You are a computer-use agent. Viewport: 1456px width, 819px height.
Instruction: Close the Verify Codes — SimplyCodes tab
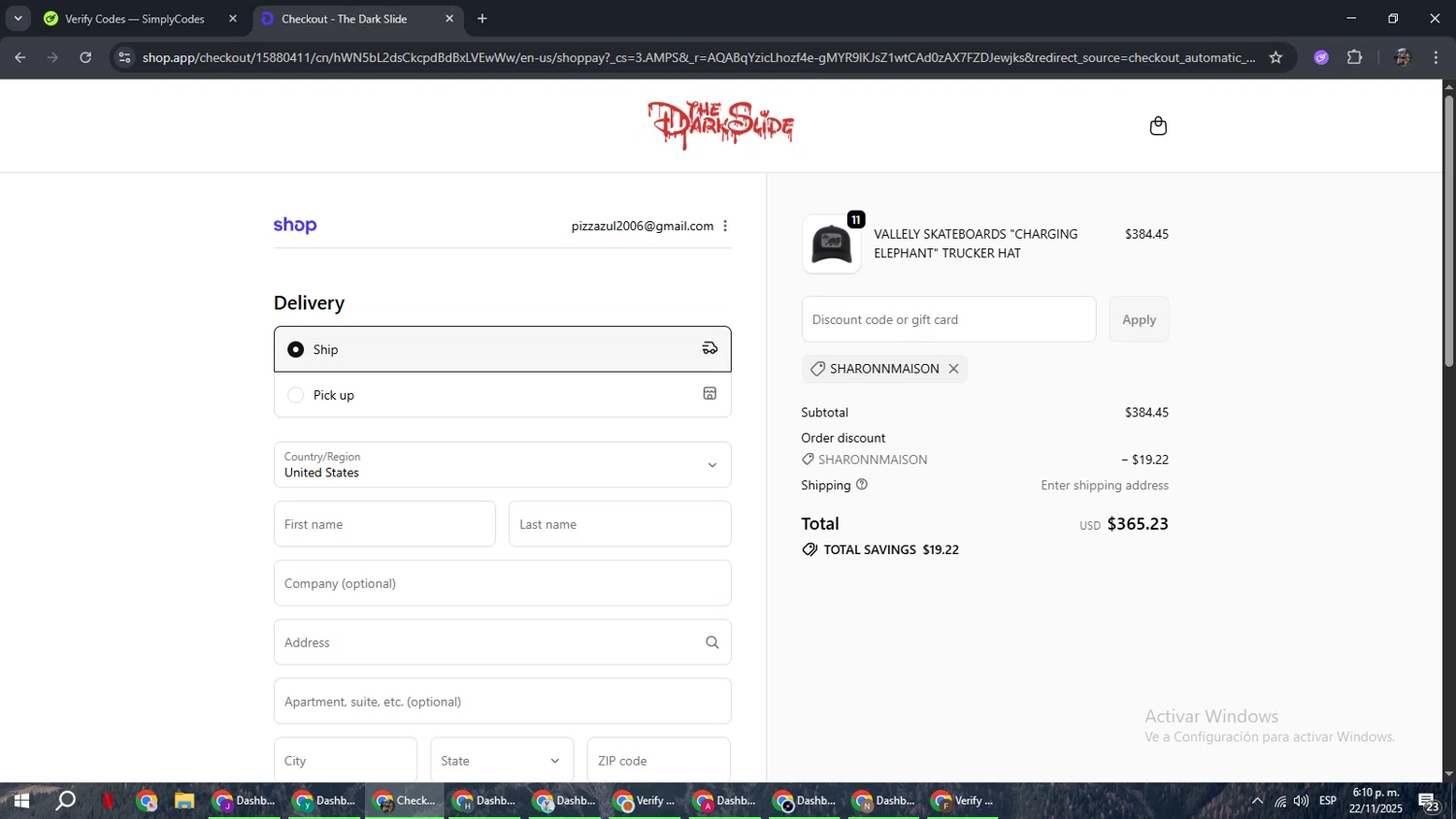(x=232, y=18)
